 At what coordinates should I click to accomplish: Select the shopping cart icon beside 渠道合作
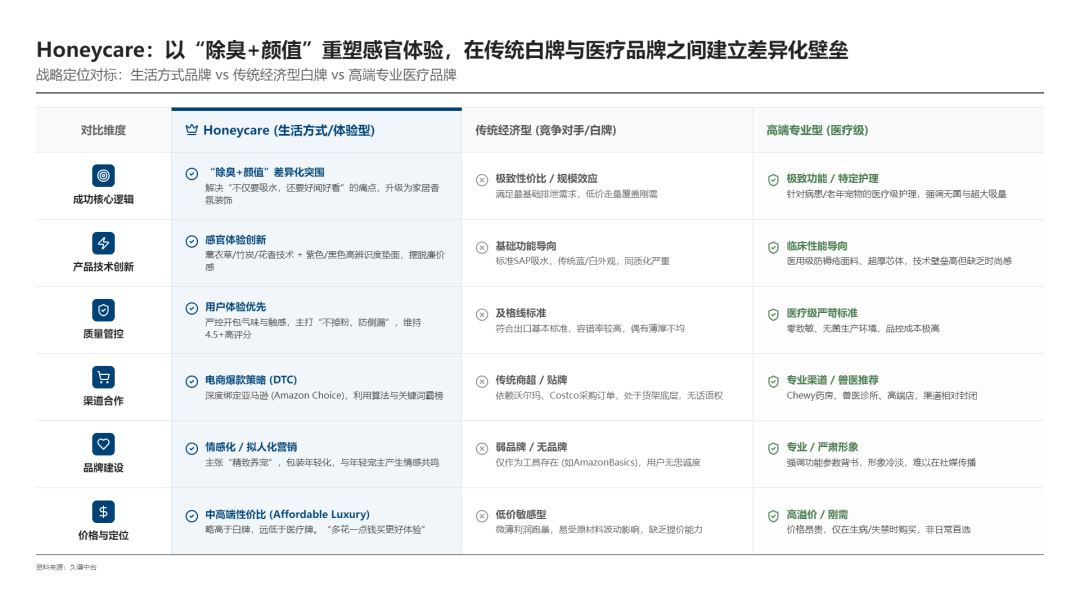(101, 379)
